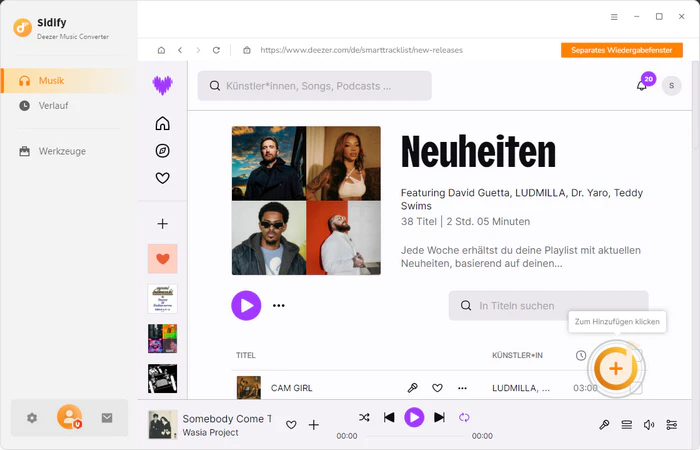The width and height of the screenshot is (700, 450).
Task: Sort by KÜNSTLER*IN column header
Action: pos(517,355)
